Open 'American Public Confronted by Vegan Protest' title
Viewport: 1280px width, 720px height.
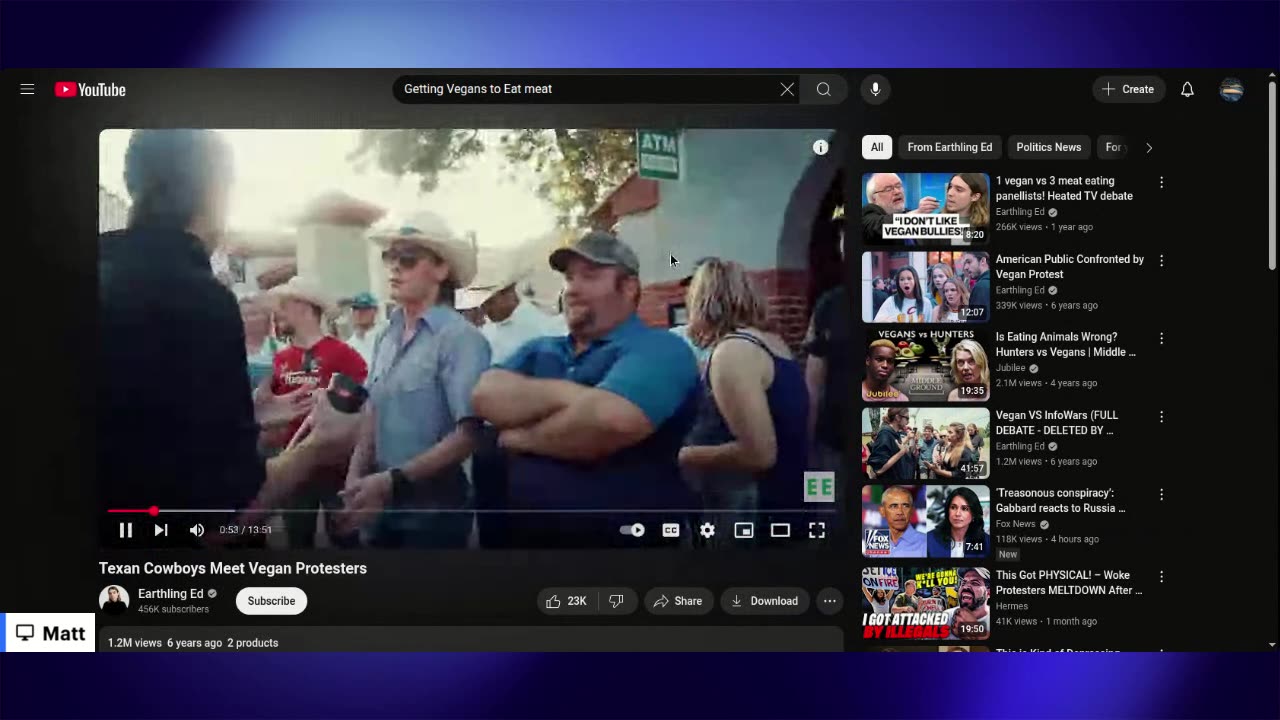click(1069, 266)
